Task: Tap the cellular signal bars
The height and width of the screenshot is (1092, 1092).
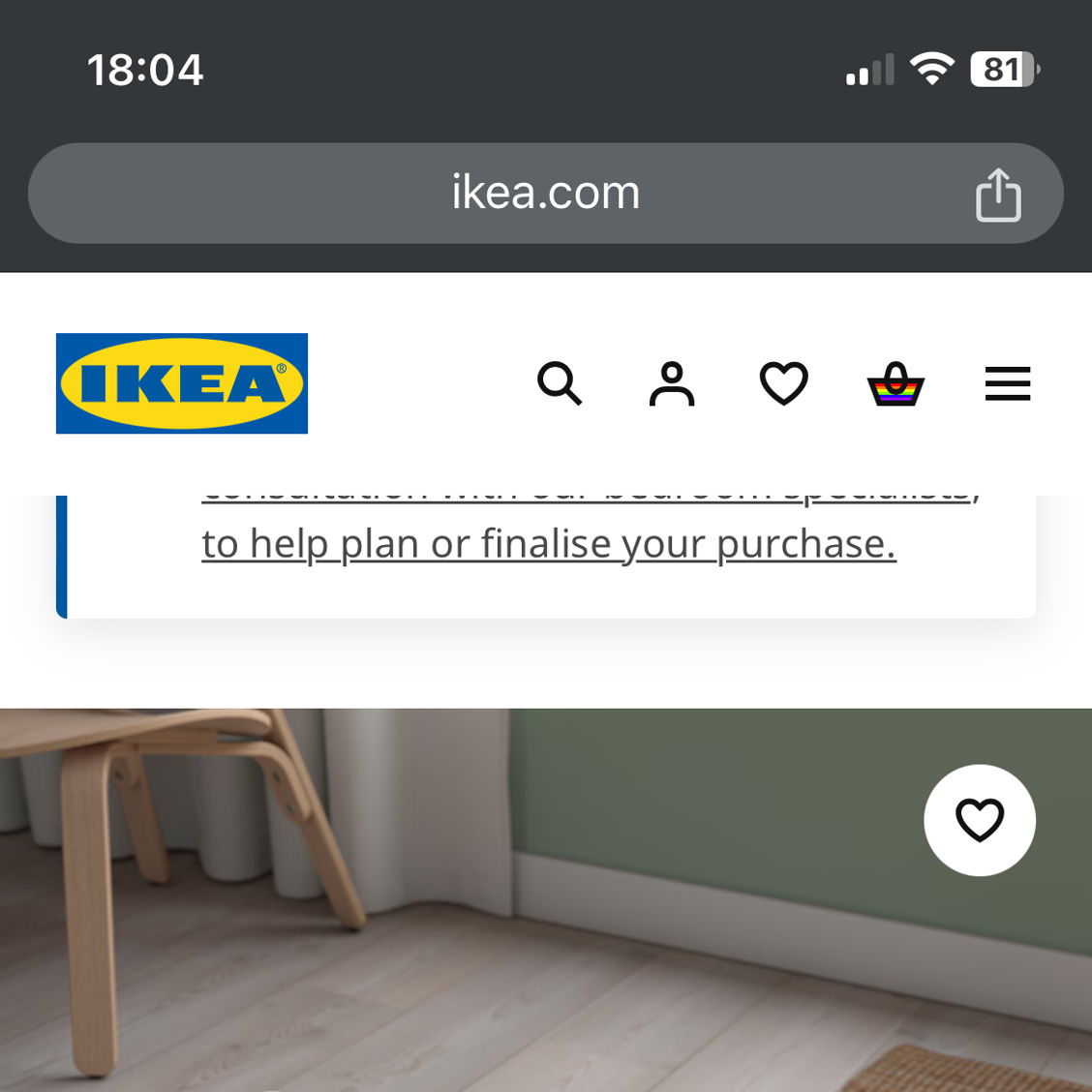Action: coord(870,69)
